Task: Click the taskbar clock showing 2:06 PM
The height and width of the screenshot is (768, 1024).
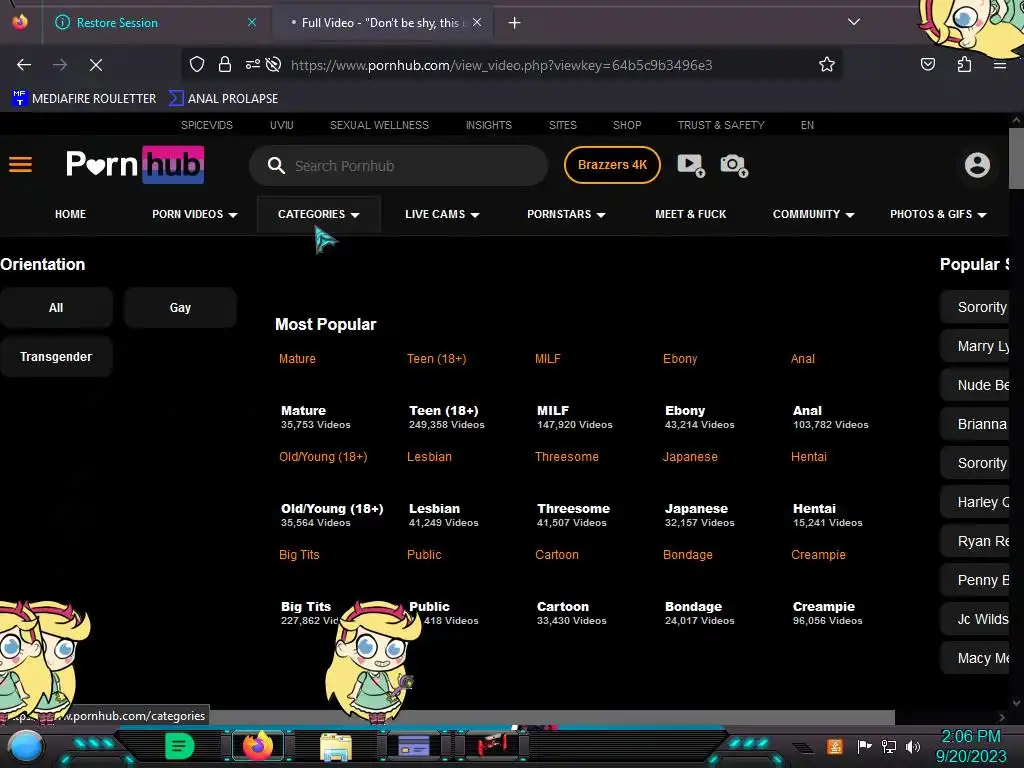Action: (x=971, y=746)
